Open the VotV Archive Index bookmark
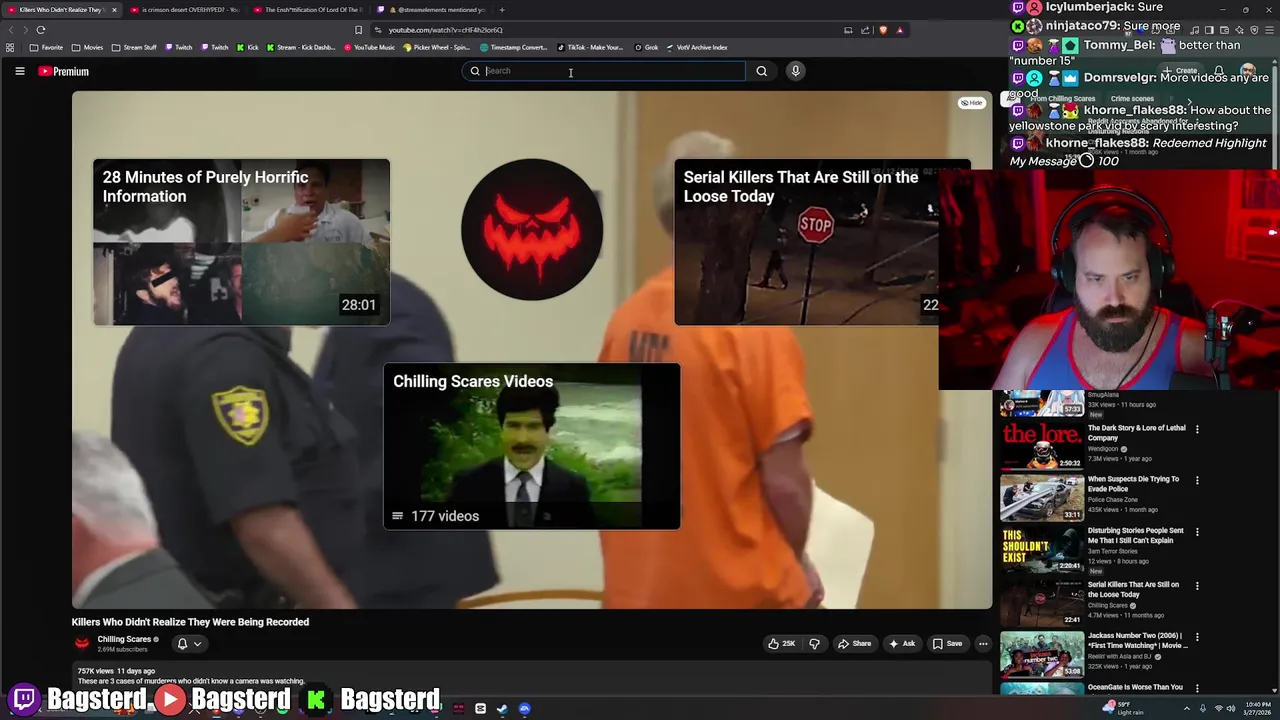This screenshot has width=1280, height=720. click(696, 47)
